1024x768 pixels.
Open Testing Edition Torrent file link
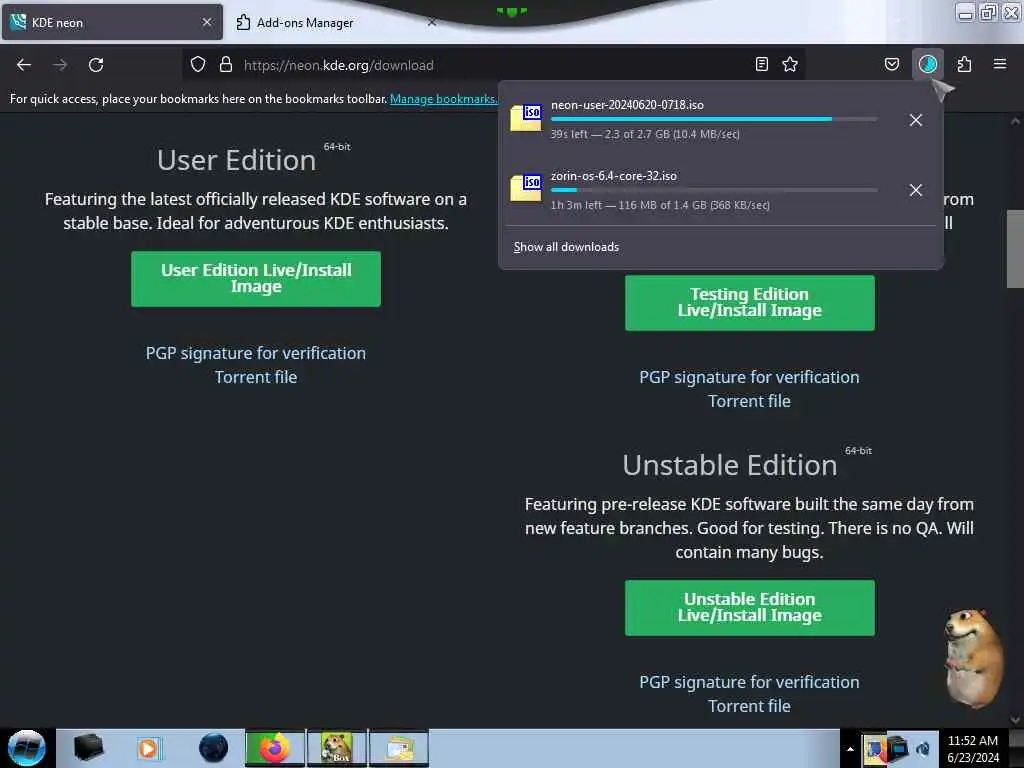click(x=750, y=401)
